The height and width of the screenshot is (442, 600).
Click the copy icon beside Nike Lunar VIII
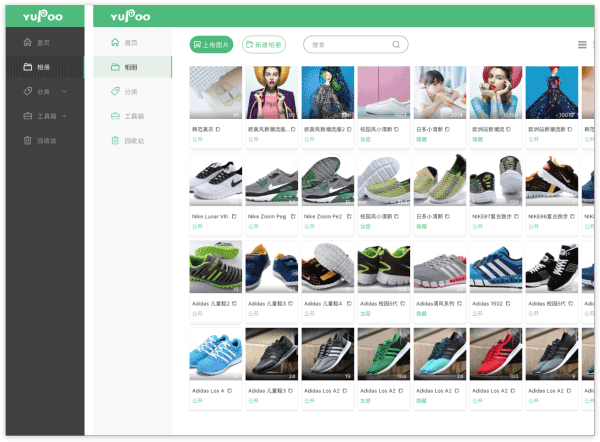(234, 217)
